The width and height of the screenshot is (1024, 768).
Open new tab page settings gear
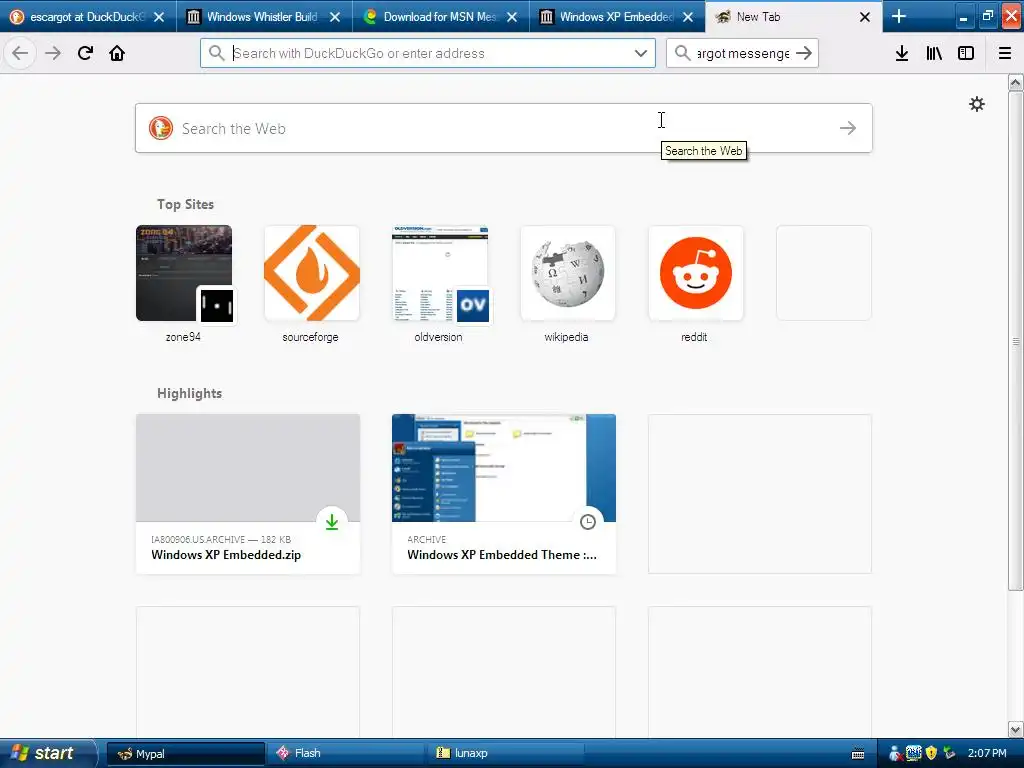point(976,104)
